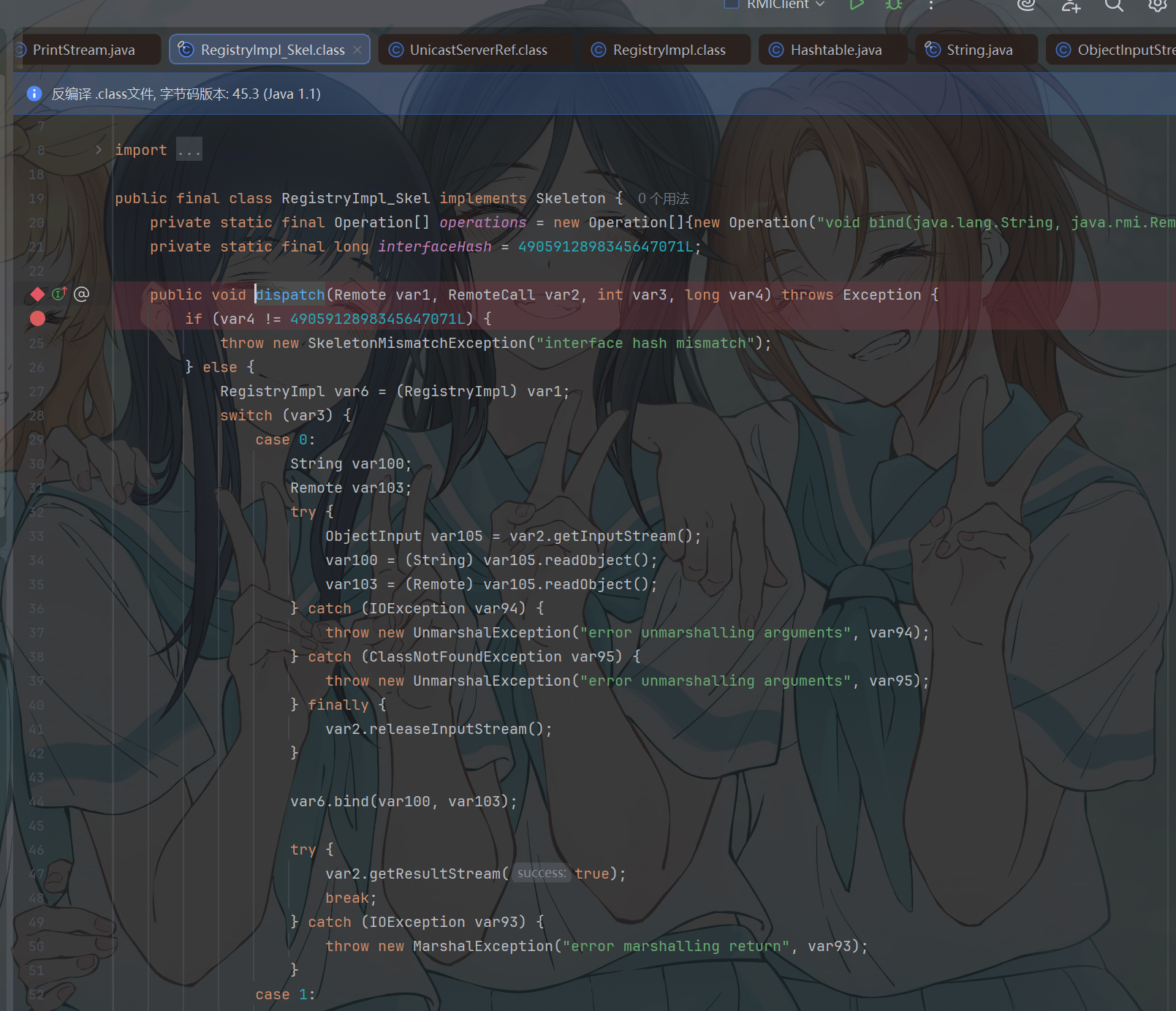This screenshot has height=1011, width=1176.
Task: Expand the collapsed import ellipsis block
Action: click(x=189, y=150)
